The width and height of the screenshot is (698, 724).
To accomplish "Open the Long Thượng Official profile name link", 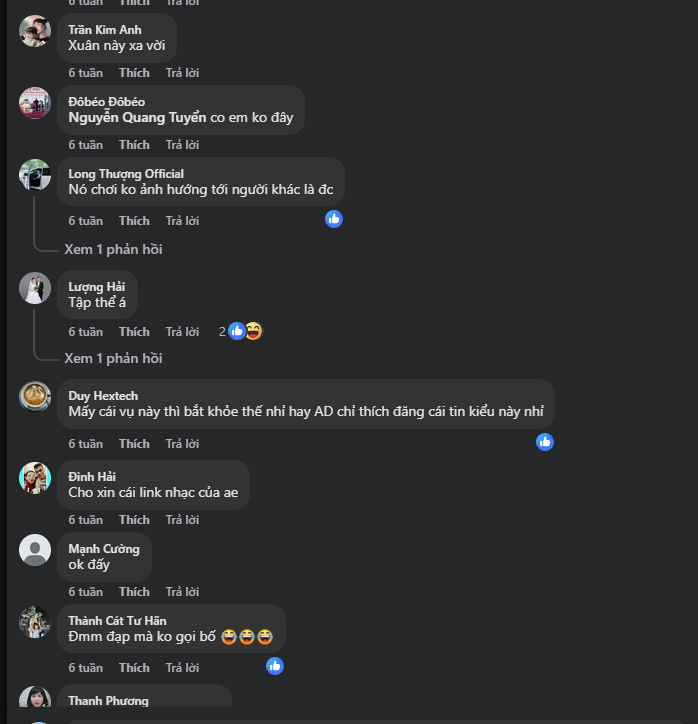I will click(126, 174).
